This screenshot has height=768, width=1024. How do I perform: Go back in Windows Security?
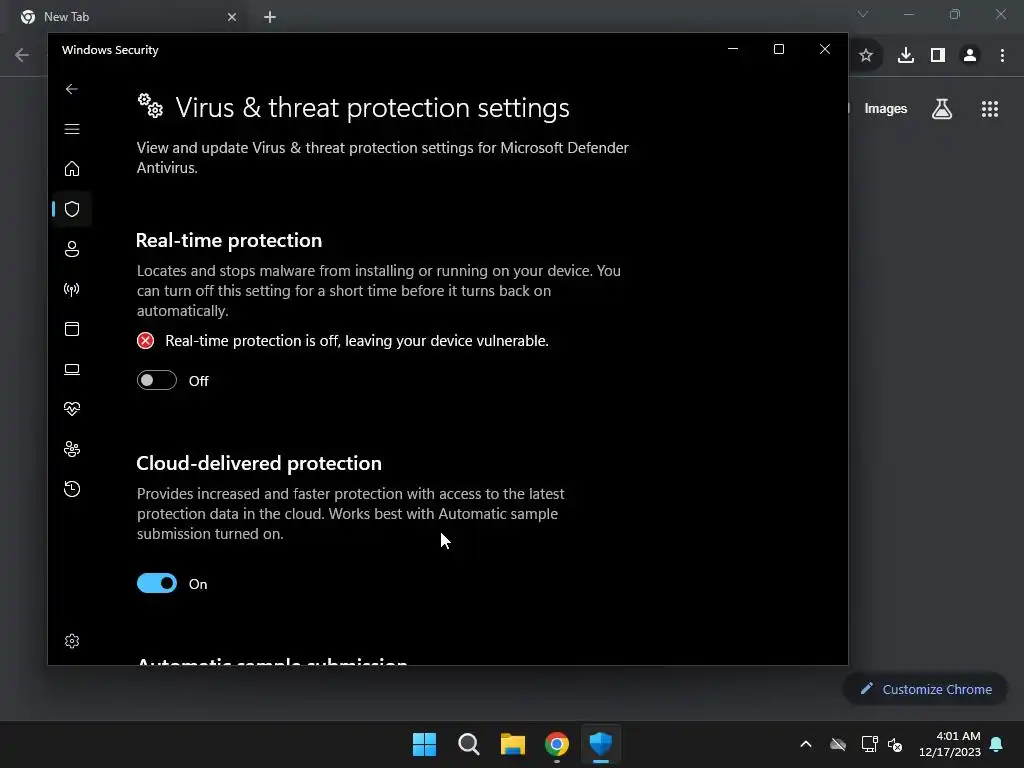click(x=72, y=89)
